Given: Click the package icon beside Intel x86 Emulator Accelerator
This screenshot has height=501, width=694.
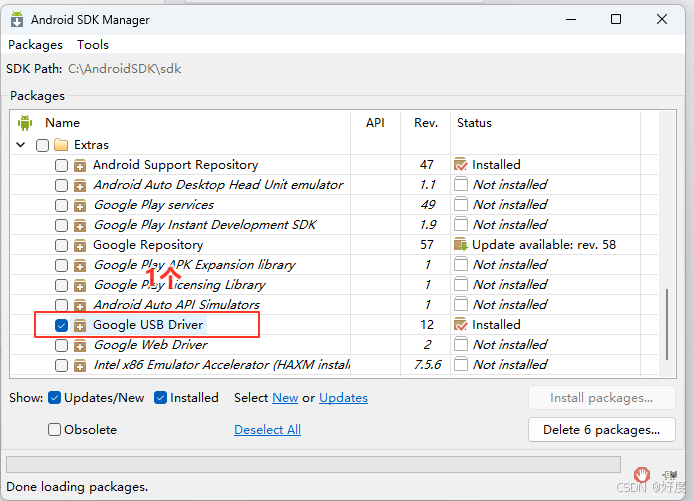Looking at the screenshot, I should point(80,365).
